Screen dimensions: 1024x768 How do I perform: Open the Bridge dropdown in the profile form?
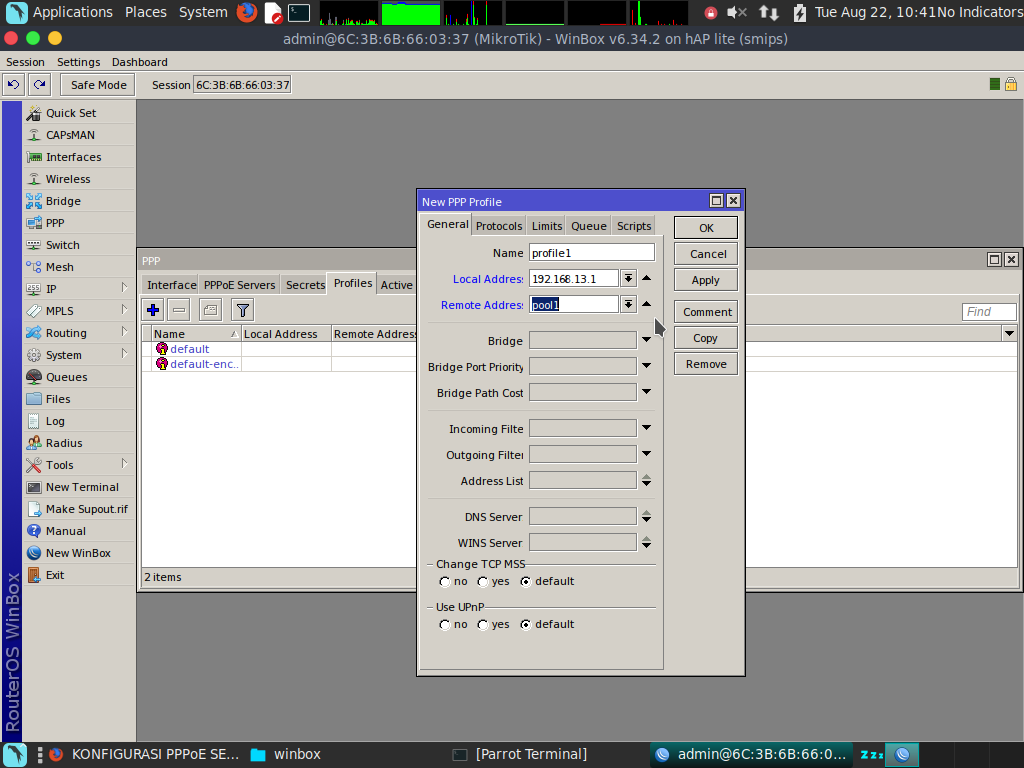click(x=646, y=341)
